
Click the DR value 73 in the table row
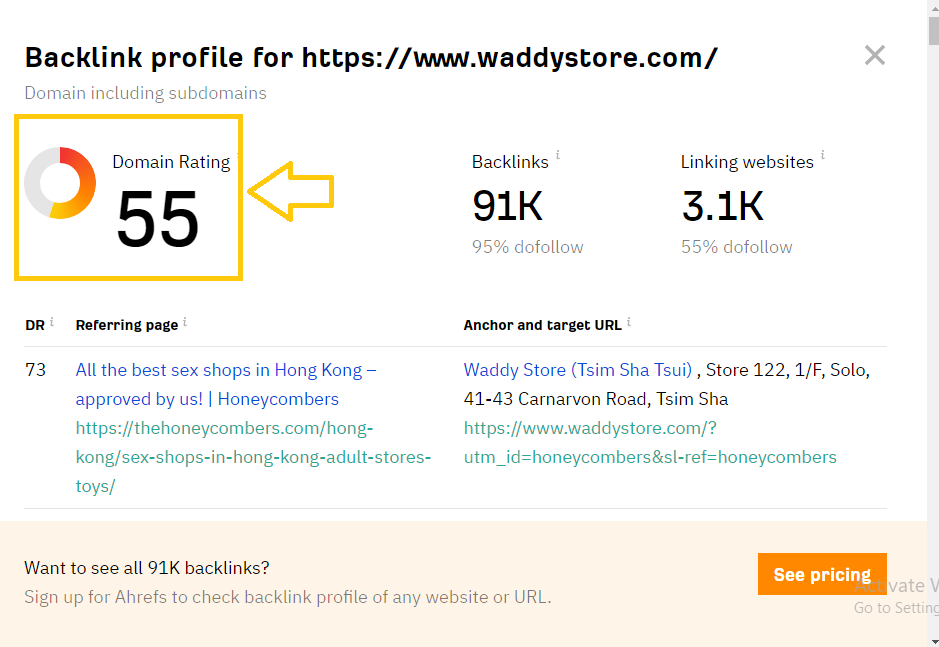tap(36, 370)
